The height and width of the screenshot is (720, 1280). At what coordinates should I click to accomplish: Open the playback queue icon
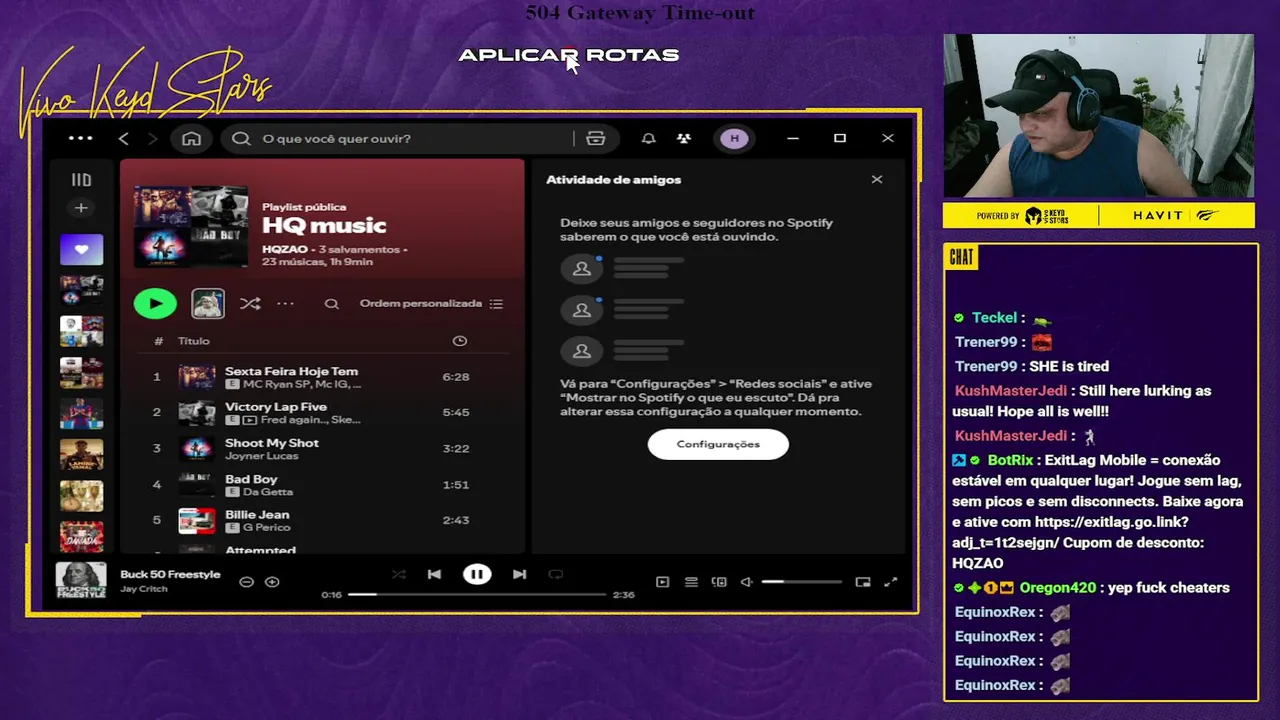(x=691, y=582)
